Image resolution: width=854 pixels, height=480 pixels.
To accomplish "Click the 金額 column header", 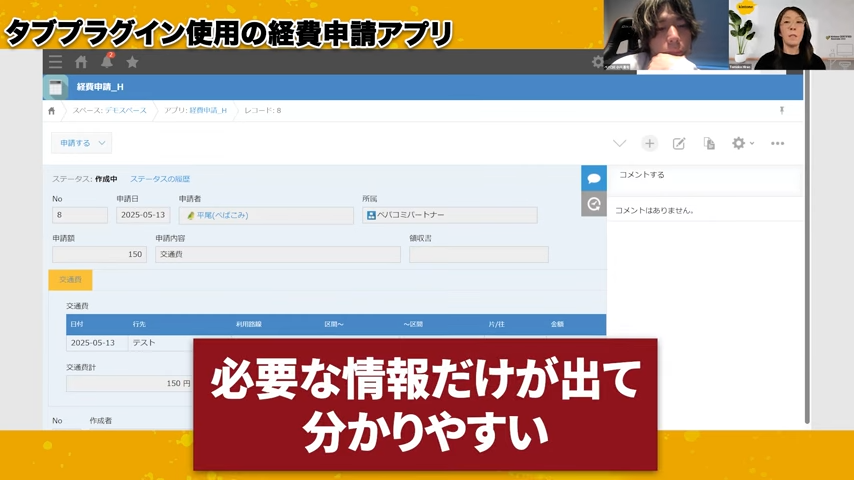I will coord(557,324).
